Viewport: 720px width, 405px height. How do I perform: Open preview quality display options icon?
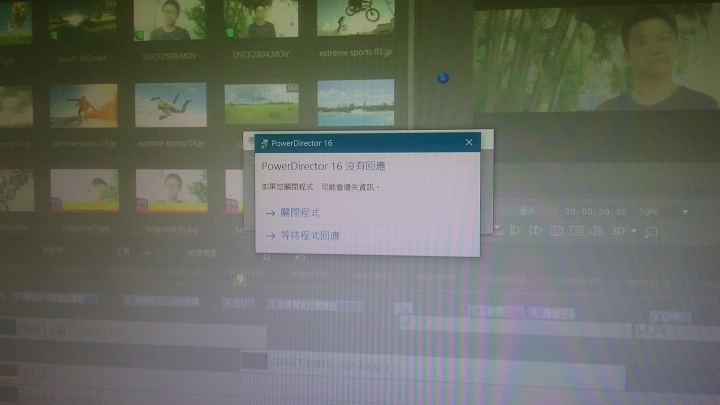(x=576, y=231)
